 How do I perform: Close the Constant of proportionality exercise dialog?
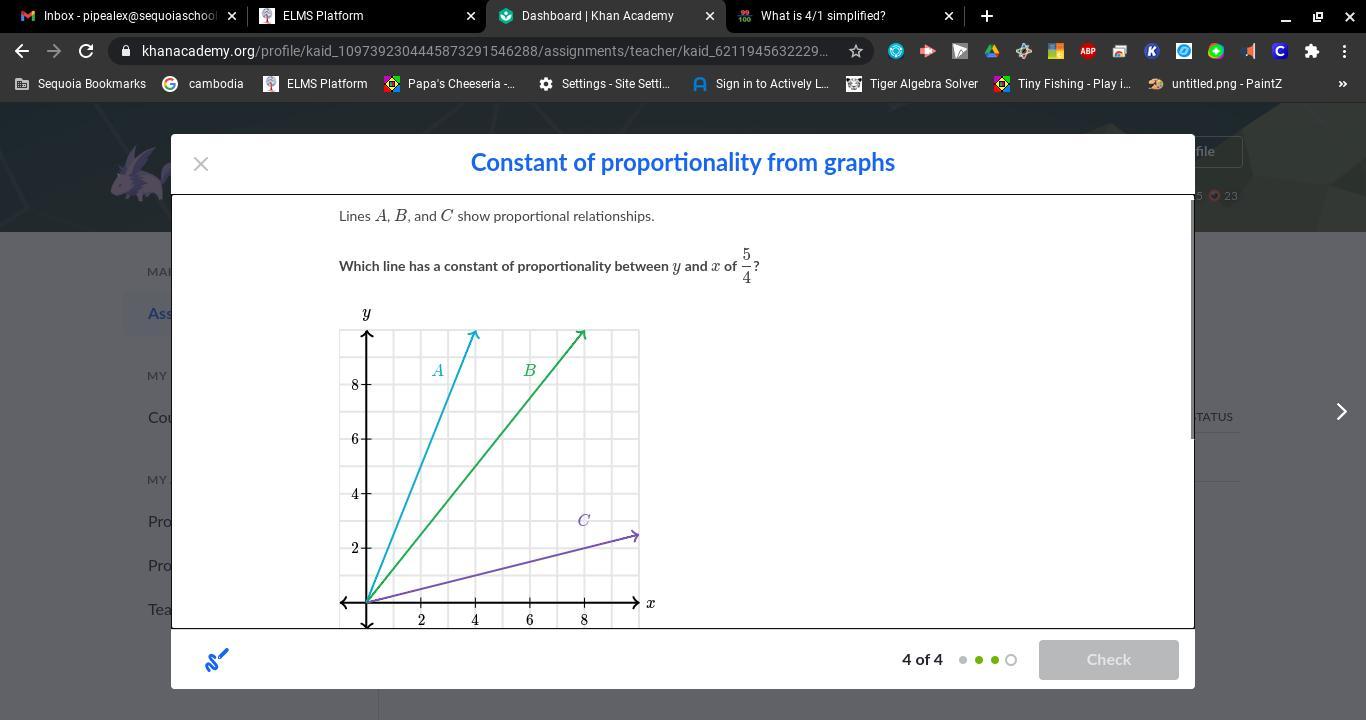(x=201, y=164)
